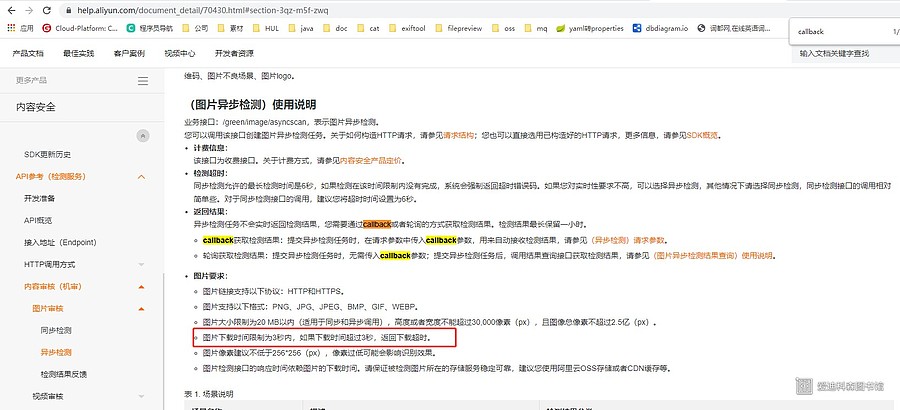Screen dimensions: 900x410
Task: Open the 开发者资源 top menu
Action: coord(234,53)
